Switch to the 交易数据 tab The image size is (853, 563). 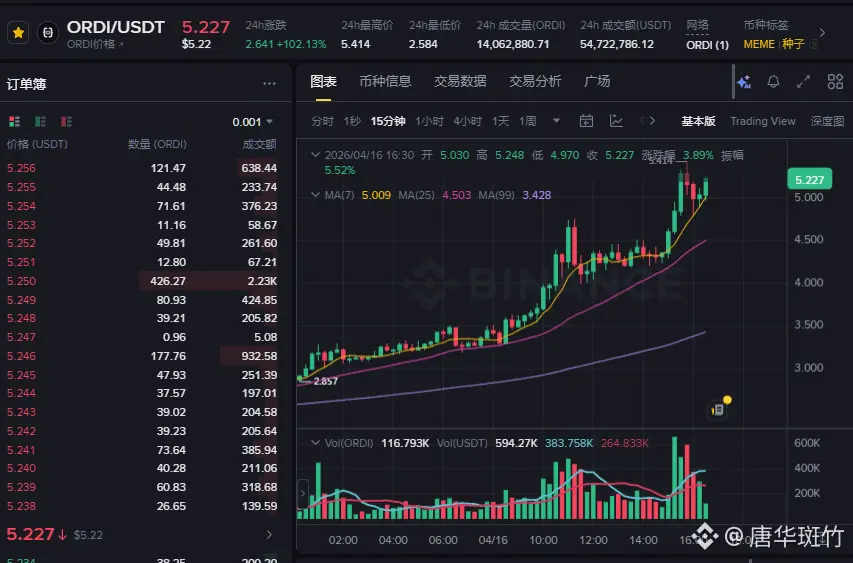pyautogui.click(x=460, y=82)
